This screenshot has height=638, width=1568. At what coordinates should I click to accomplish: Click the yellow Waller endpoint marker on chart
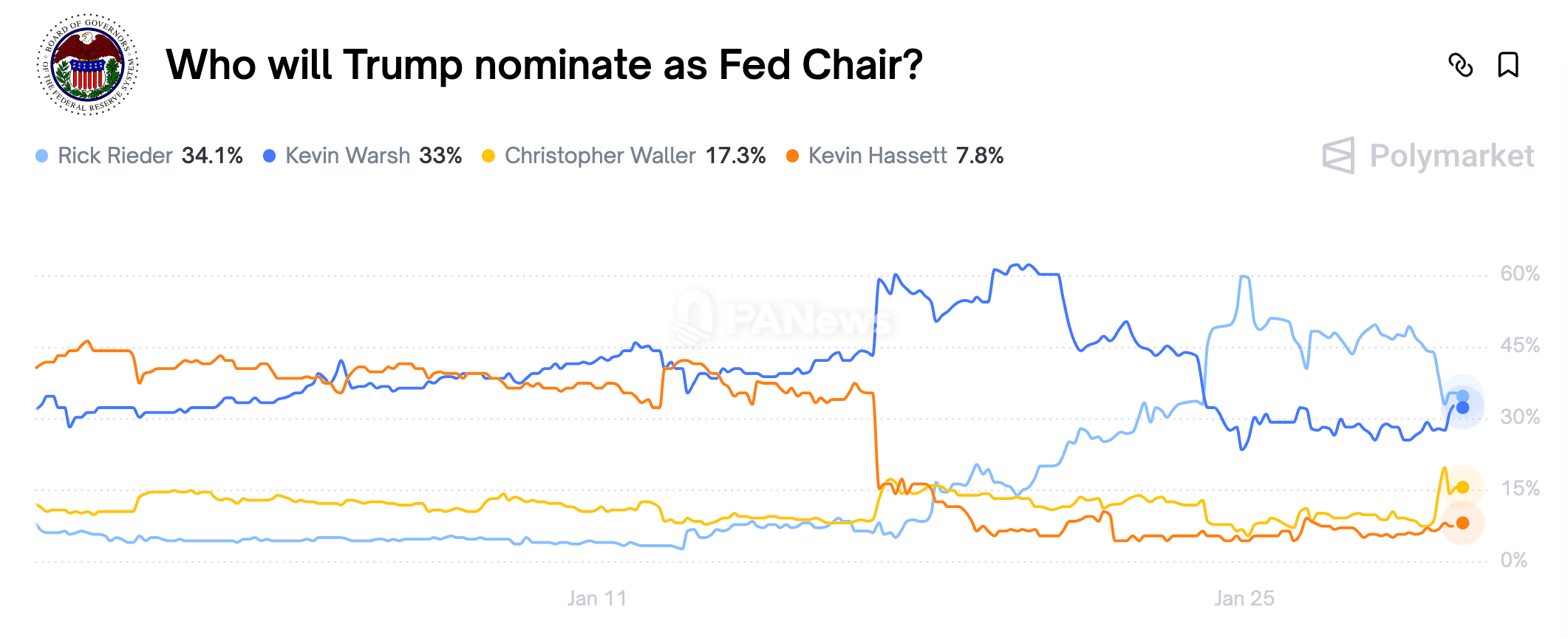(x=1462, y=487)
